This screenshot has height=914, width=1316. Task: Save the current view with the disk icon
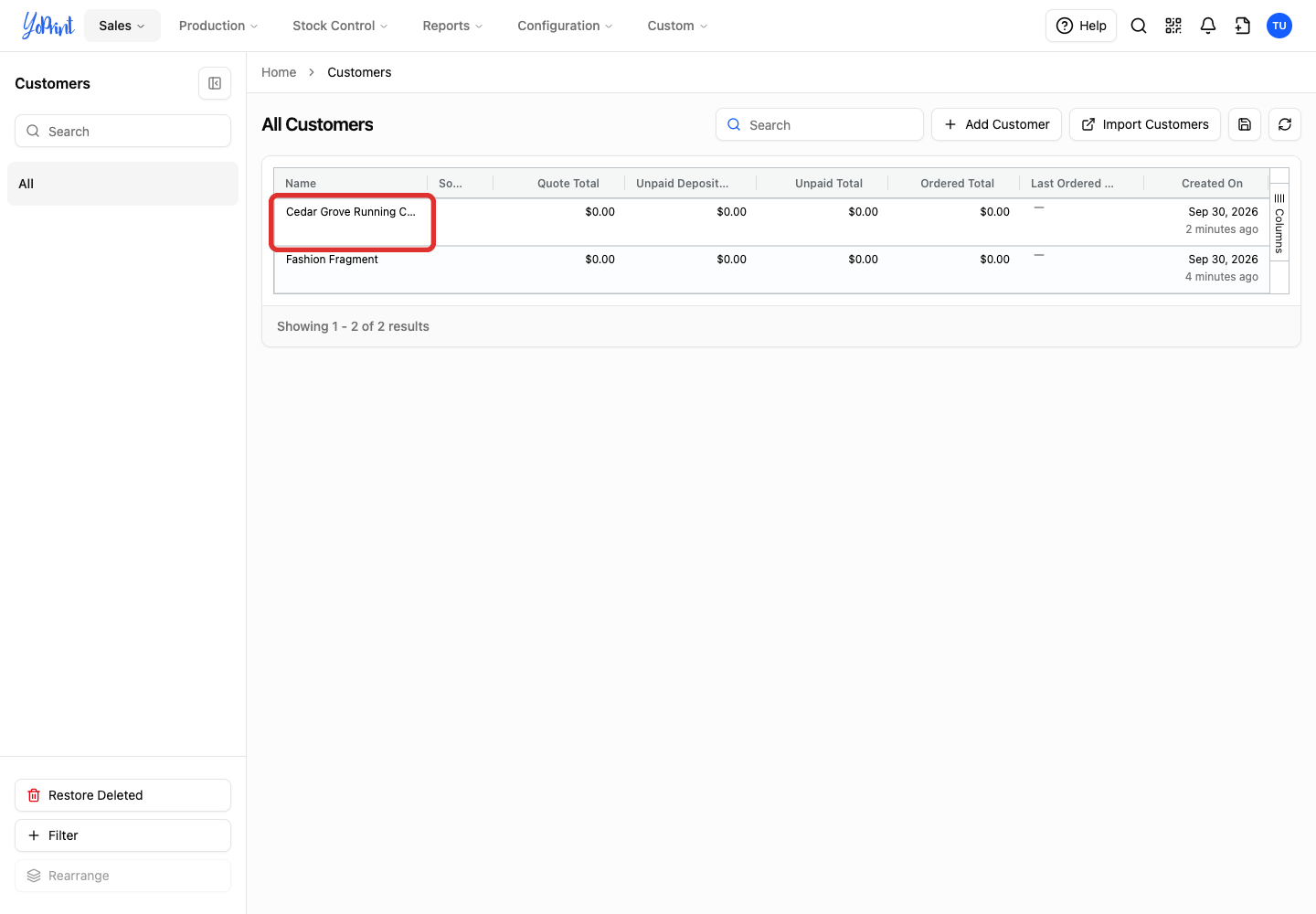tap(1245, 124)
